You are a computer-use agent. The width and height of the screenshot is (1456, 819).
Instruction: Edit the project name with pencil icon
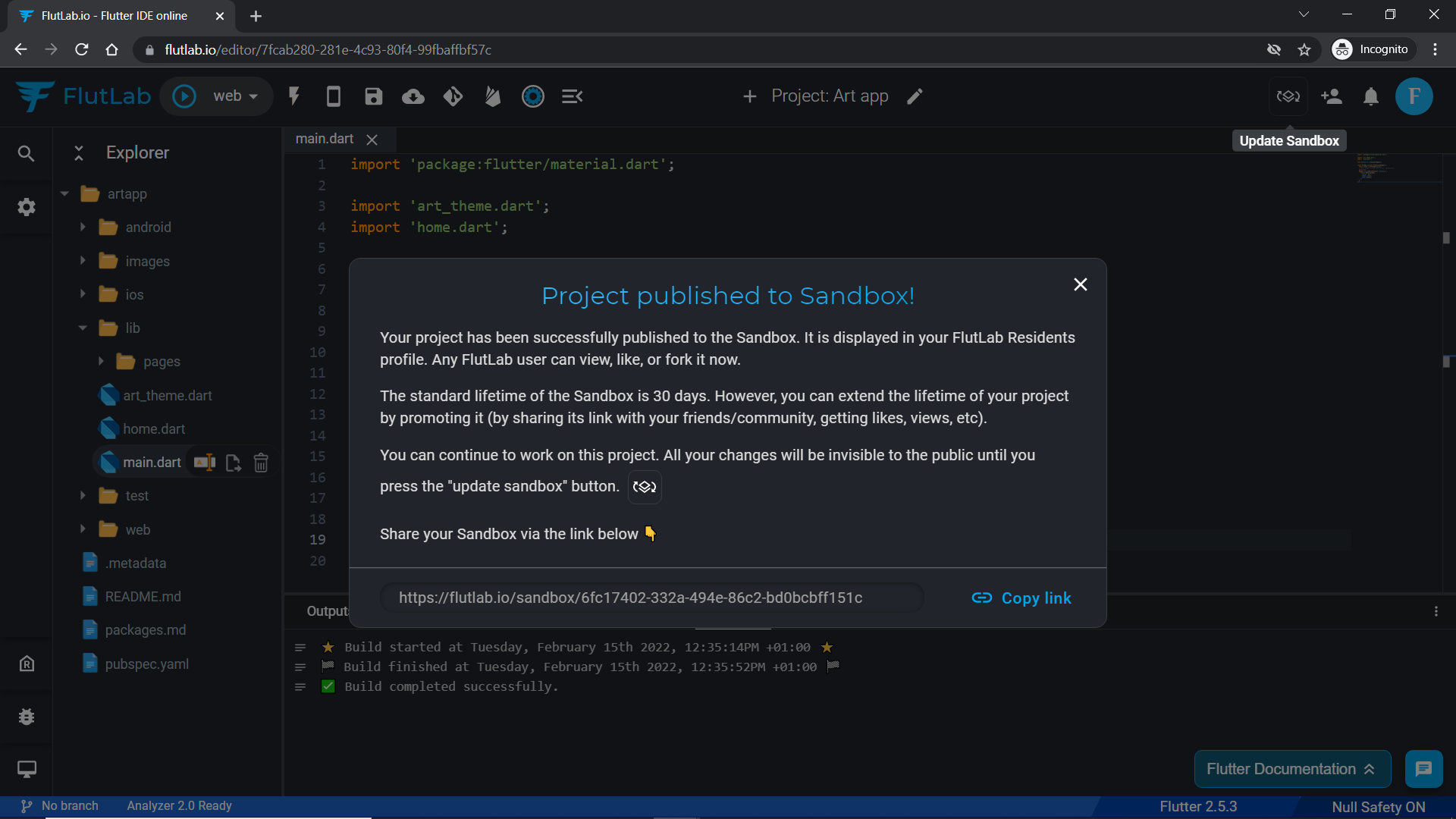(x=915, y=96)
